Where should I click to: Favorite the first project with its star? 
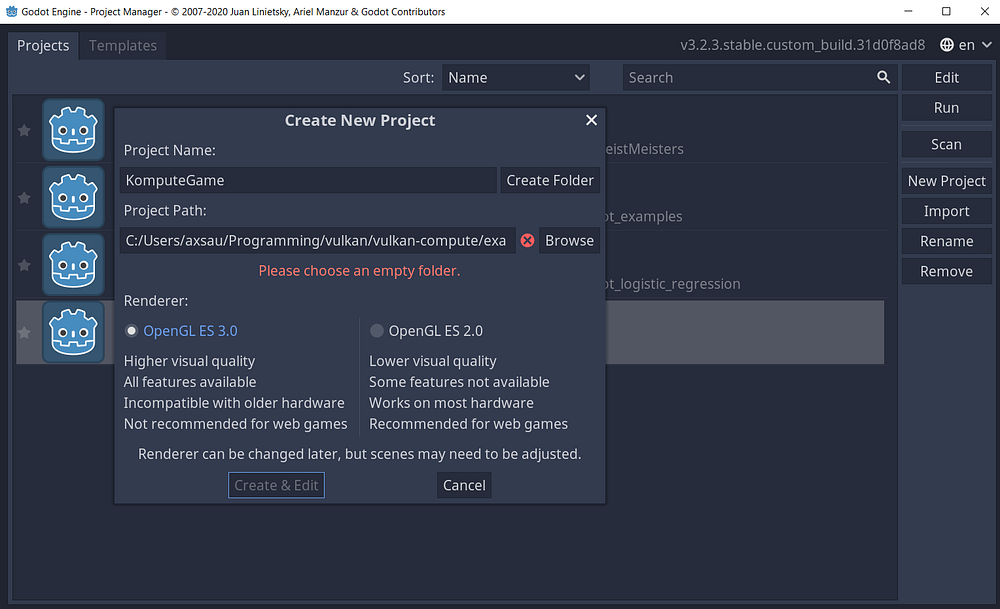(x=24, y=131)
